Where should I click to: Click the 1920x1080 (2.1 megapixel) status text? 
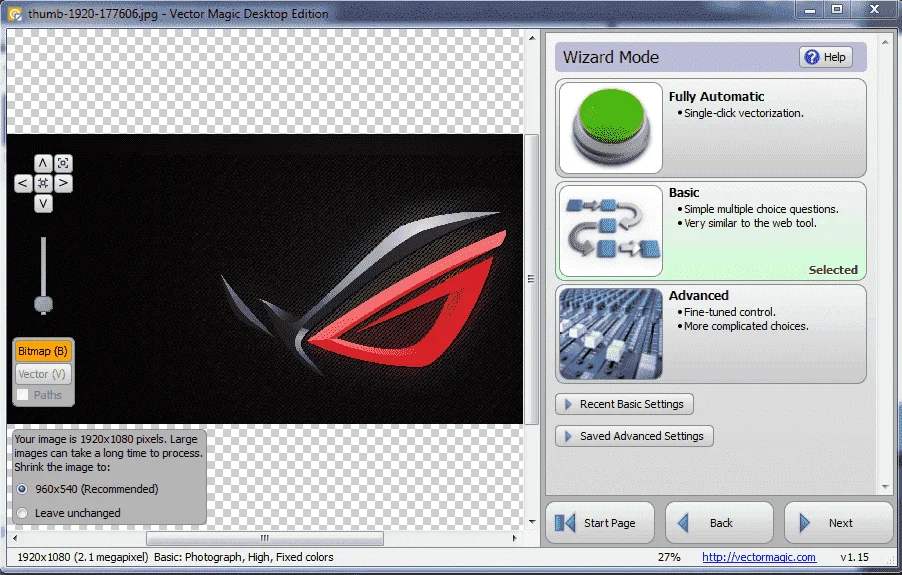tap(82, 557)
